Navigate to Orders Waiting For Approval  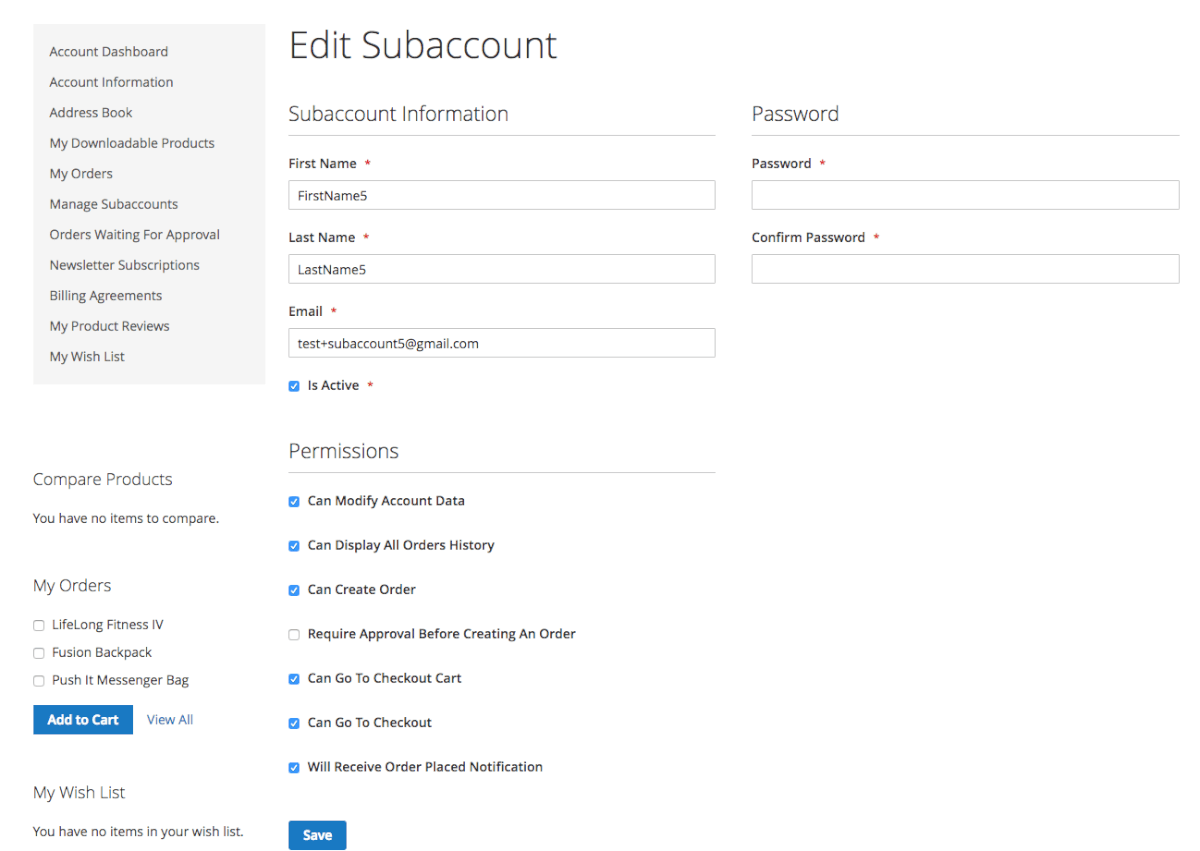(x=135, y=235)
